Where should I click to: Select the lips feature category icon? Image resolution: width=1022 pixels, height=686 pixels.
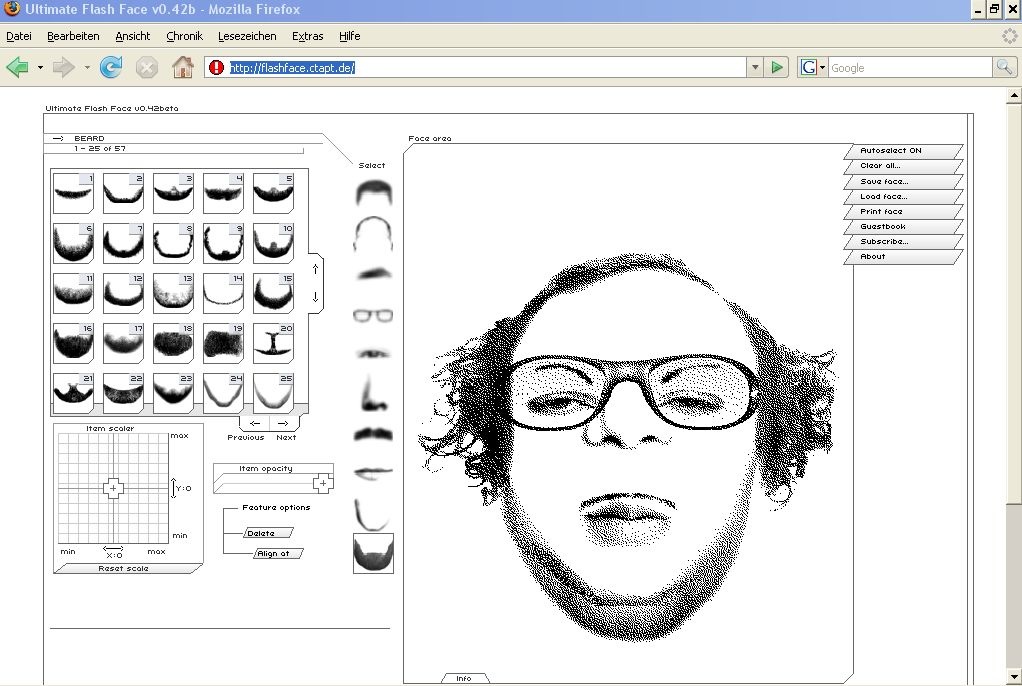(x=373, y=472)
